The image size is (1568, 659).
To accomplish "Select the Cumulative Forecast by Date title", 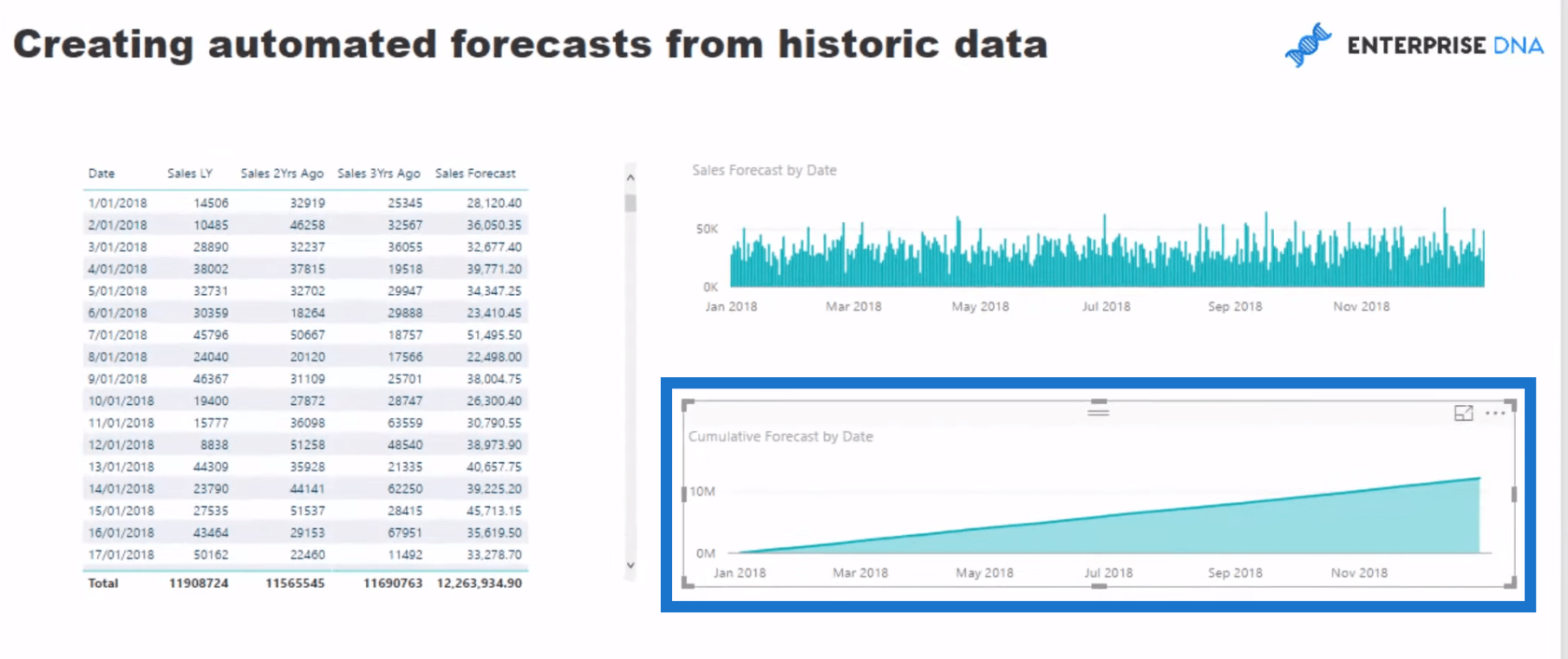I will click(x=780, y=436).
